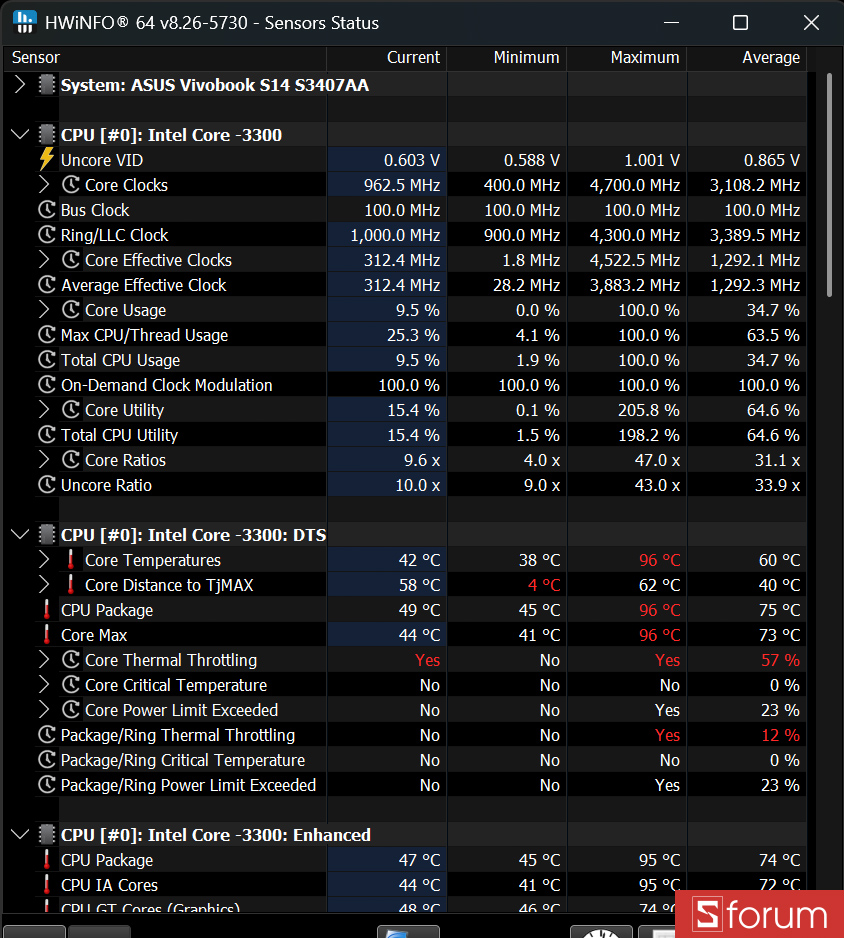Expand the Core Power Limit Exceeded row
Viewport: 844px width, 938px height.
(44, 710)
